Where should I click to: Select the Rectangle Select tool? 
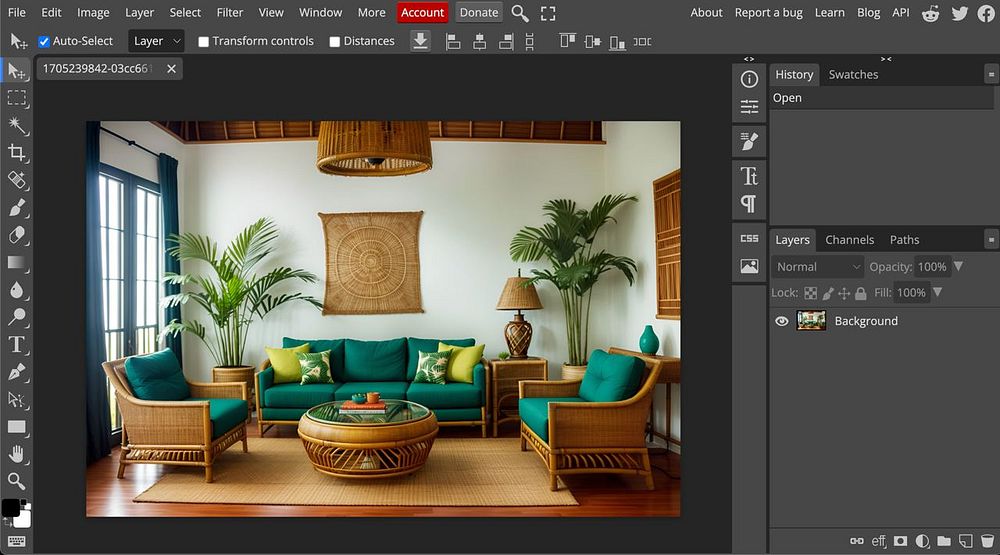pos(17,98)
